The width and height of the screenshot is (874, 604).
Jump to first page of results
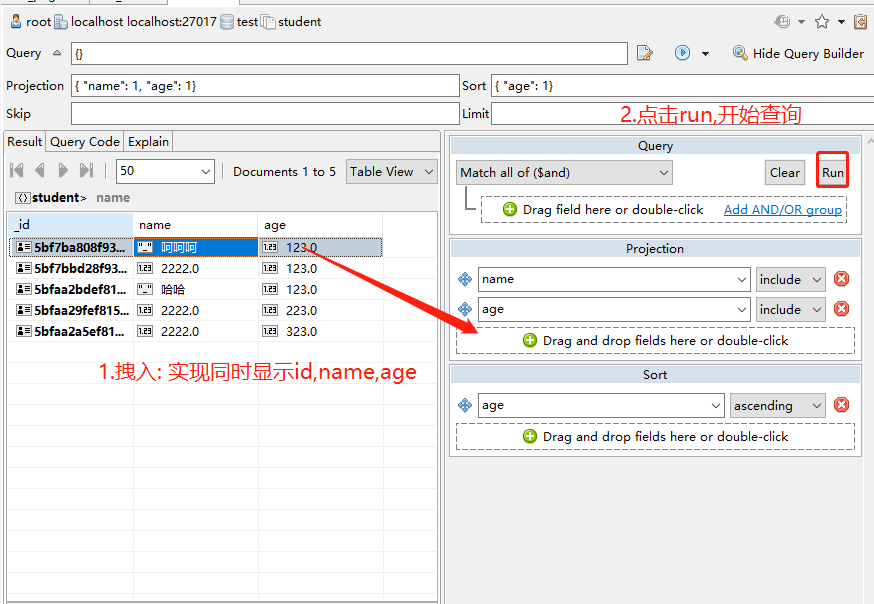tap(14, 171)
